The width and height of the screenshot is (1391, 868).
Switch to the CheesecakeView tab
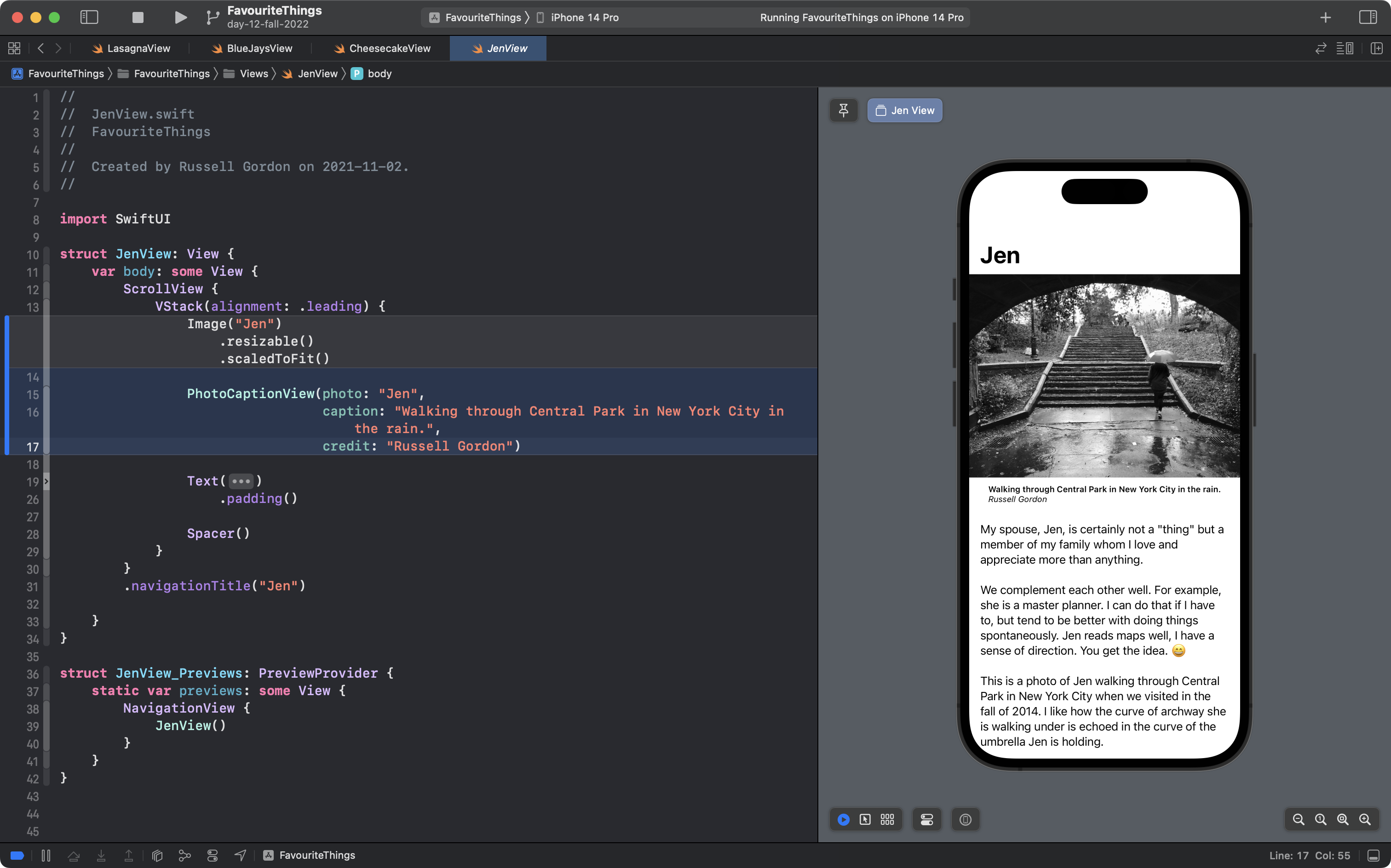[390, 48]
